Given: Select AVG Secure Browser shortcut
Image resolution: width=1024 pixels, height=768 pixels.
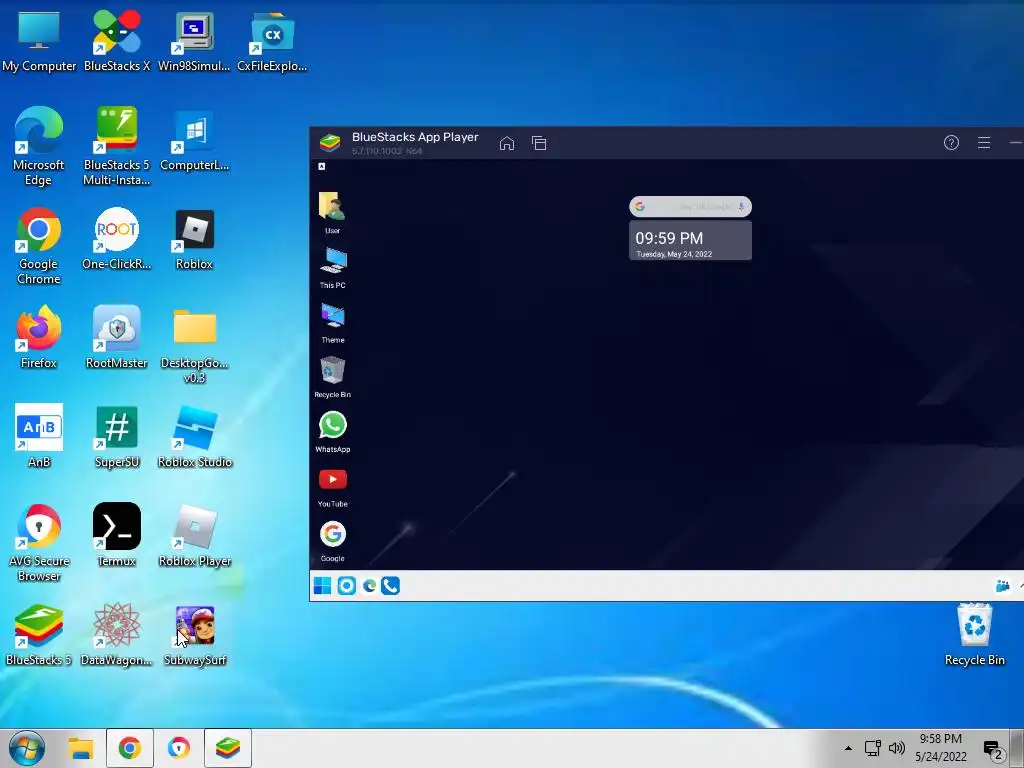Looking at the screenshot, I should click(39, 542).
